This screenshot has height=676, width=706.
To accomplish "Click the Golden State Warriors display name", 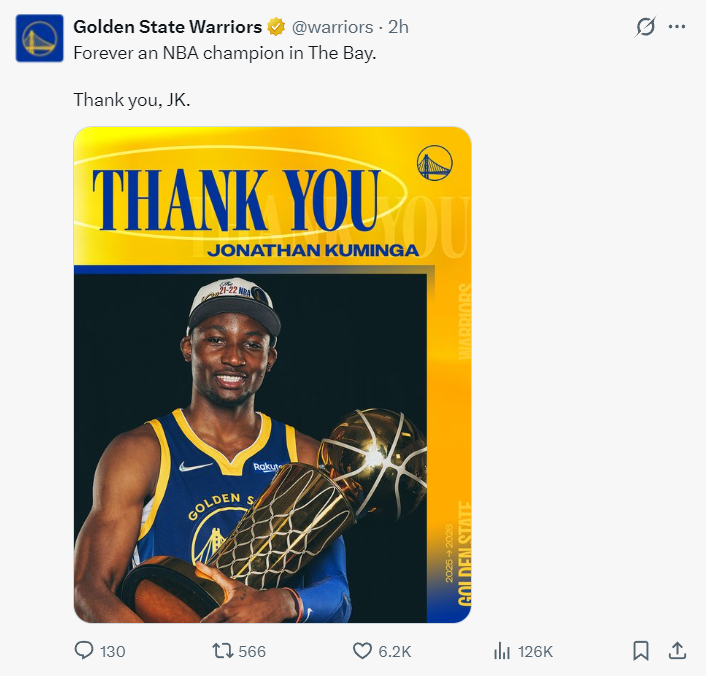I will click(168, 27).
